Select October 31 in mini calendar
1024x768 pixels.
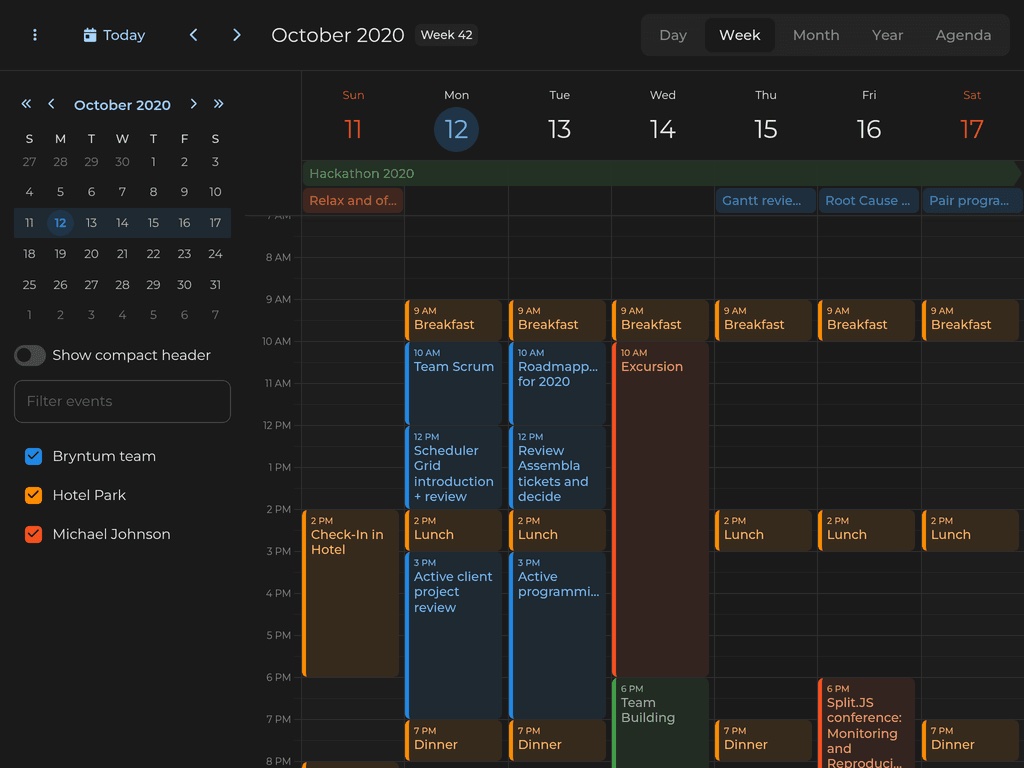[x=215, y=285]
